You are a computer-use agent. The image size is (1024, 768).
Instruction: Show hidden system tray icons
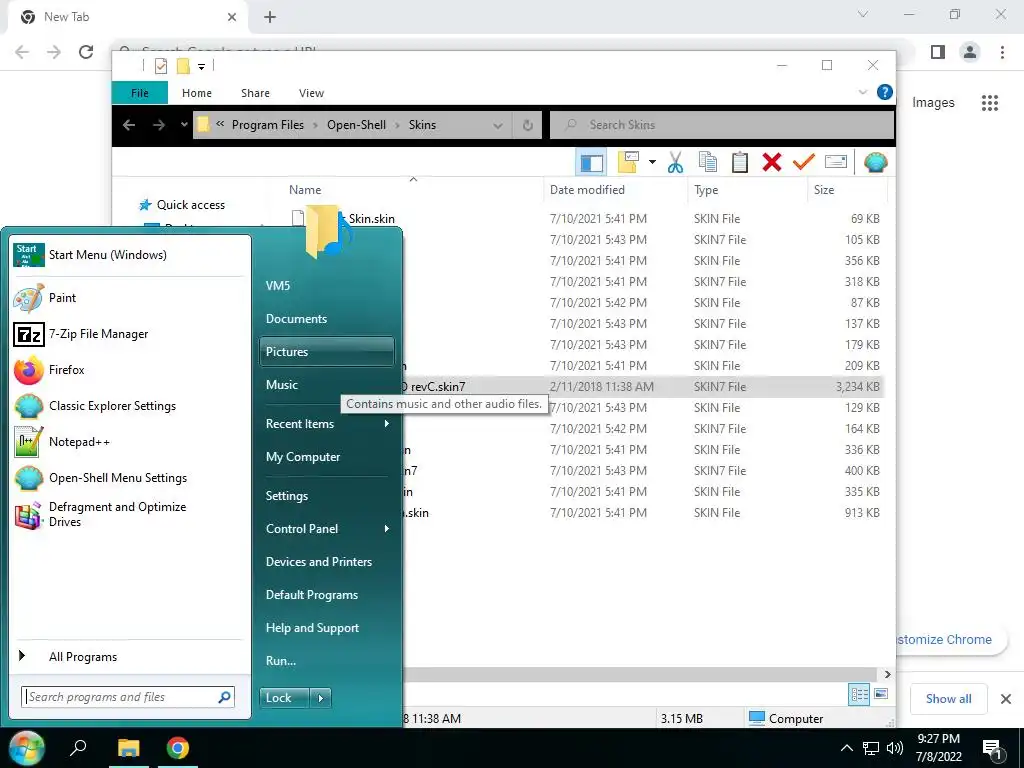[846, 748]
